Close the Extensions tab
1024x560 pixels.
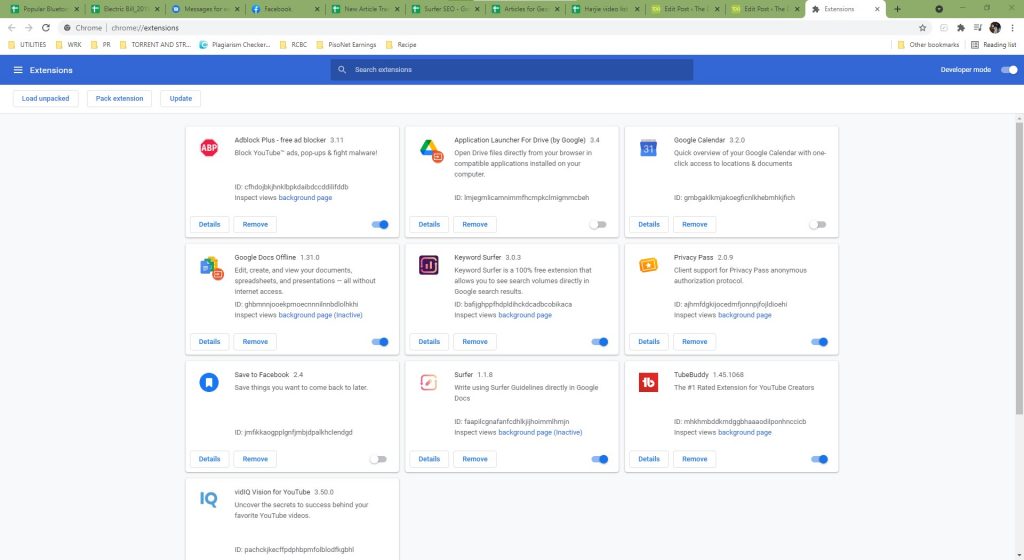point(877,9)
